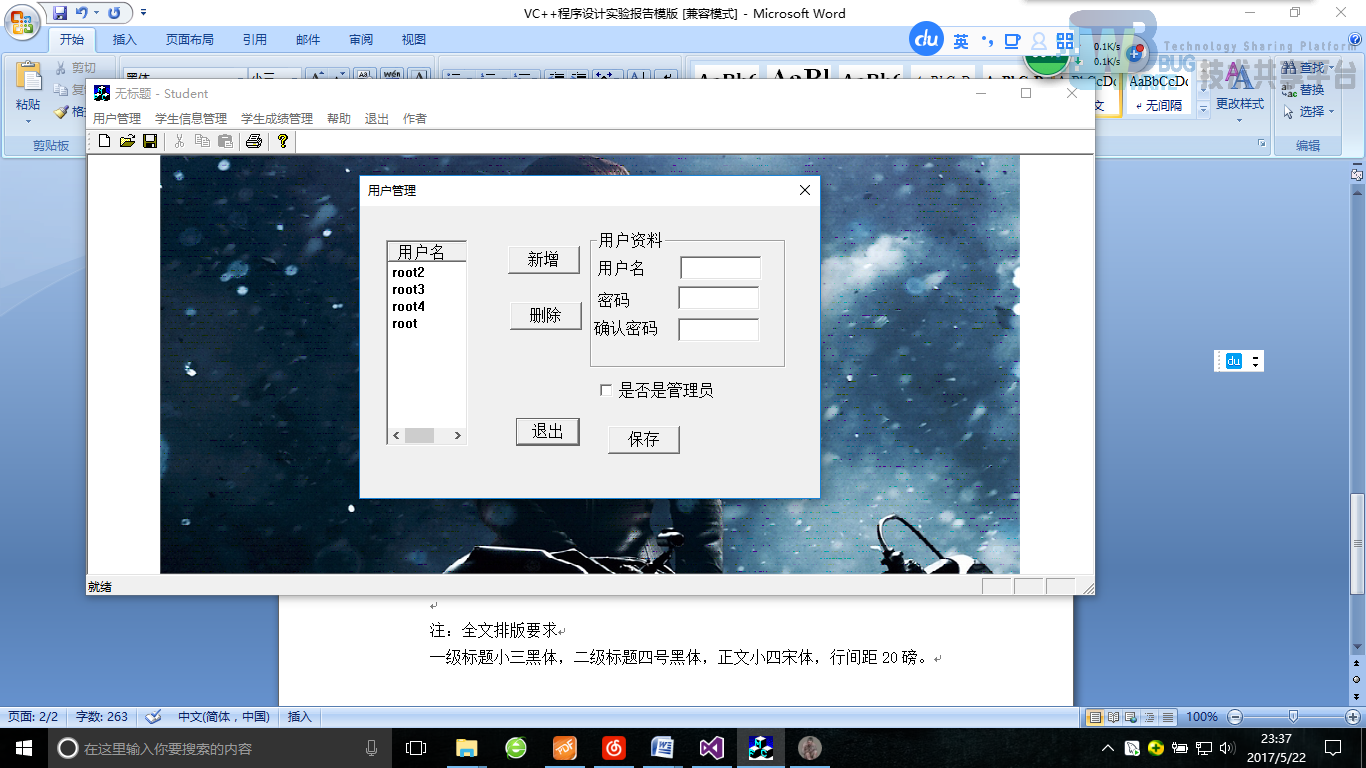This screenshot has height=768, width=1366.
Task: Click the 保存 button
Action: tap(644, 439)
